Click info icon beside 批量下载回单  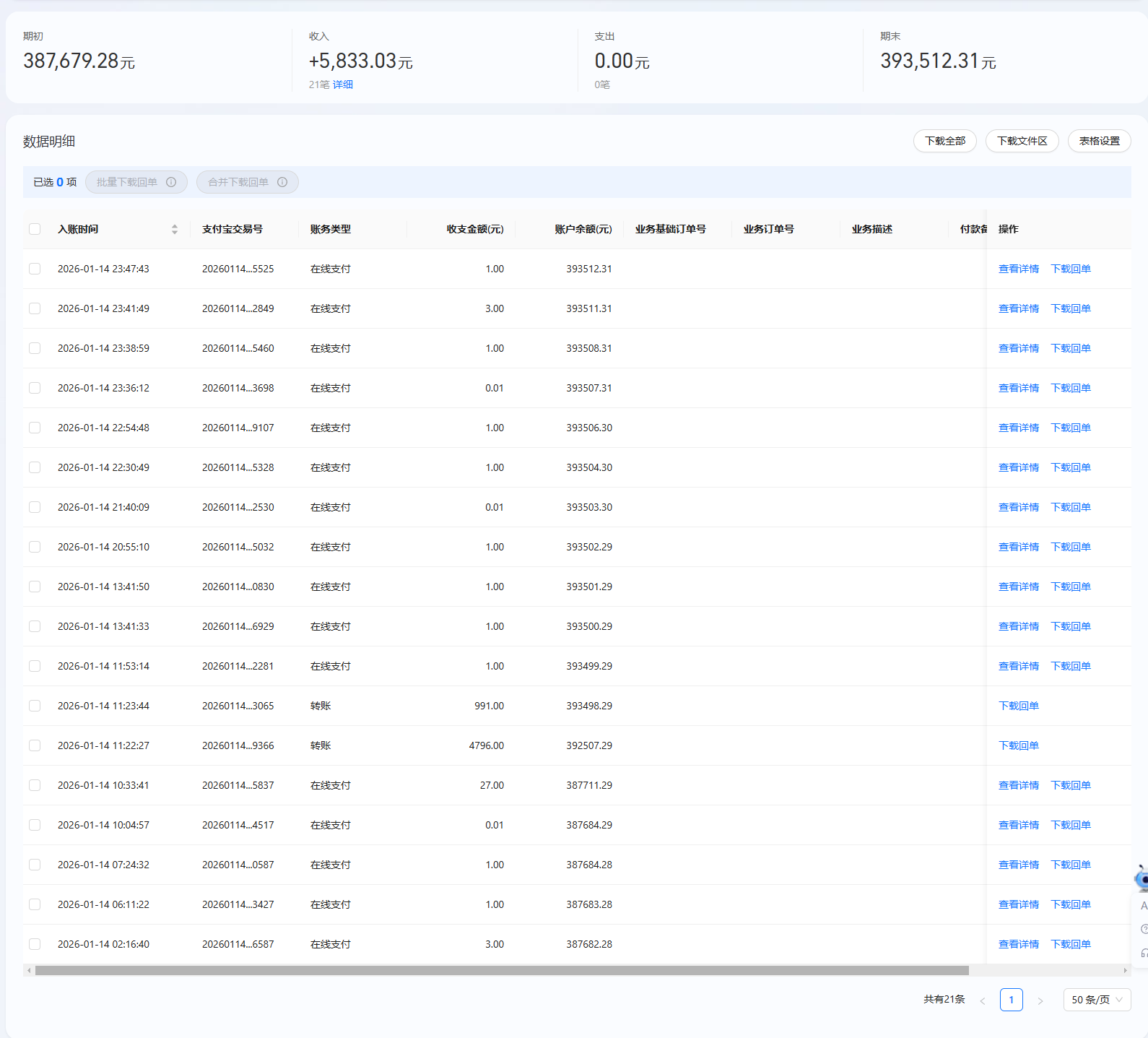(171, 182)
